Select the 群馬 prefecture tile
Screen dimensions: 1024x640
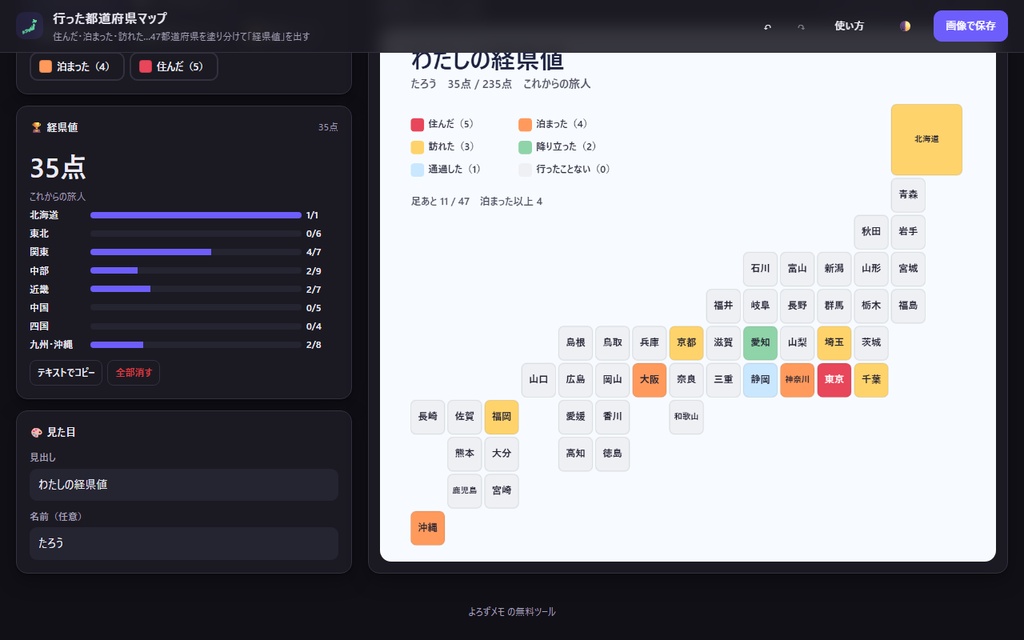click(x=834, y=306)
